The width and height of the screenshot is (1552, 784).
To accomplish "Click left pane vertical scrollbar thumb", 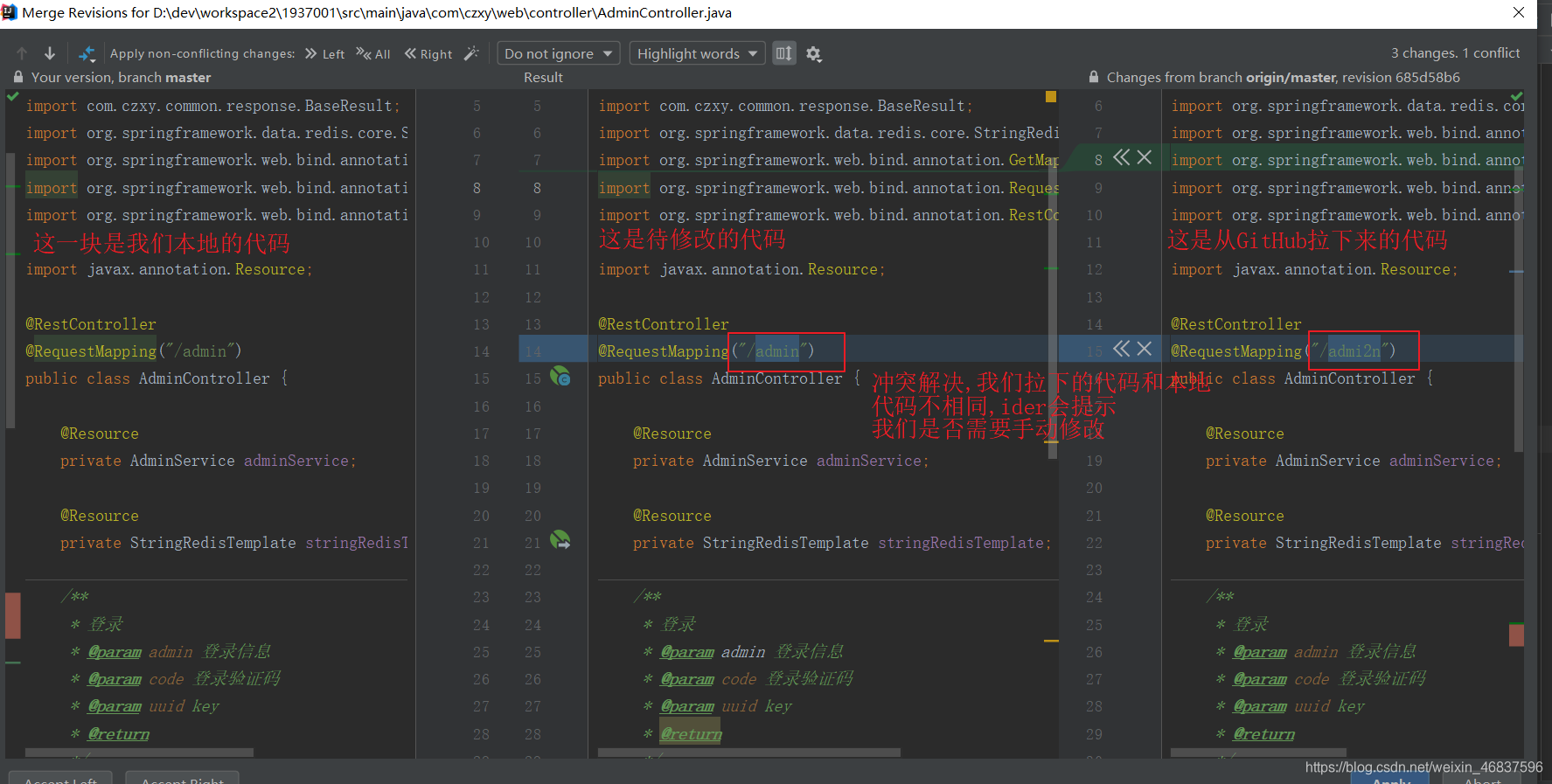I will pos(10,290).
